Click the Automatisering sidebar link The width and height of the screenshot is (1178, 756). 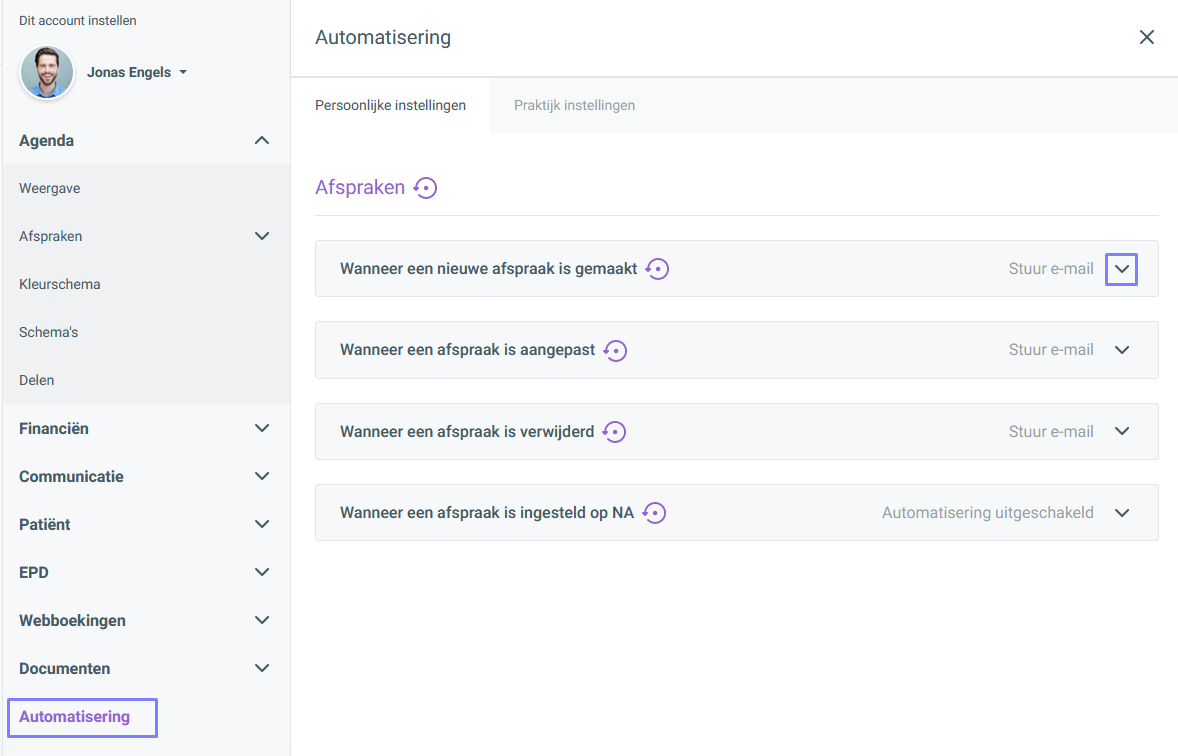click(x=75, y=717)
